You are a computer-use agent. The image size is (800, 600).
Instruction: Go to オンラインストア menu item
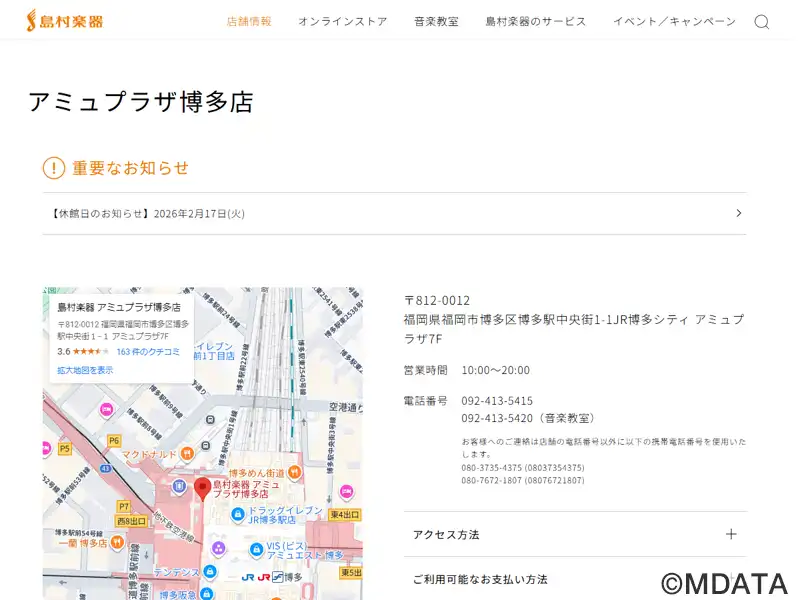pyautogui.click(x=342, y=21)
